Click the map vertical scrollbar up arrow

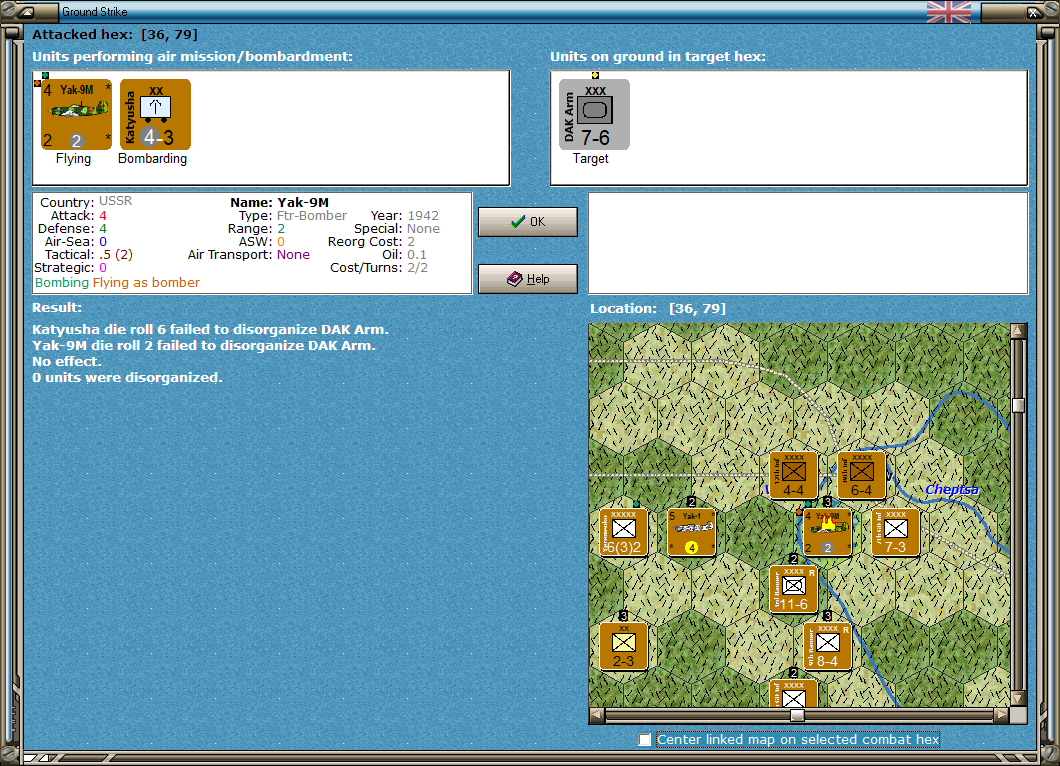point(1019,331)
